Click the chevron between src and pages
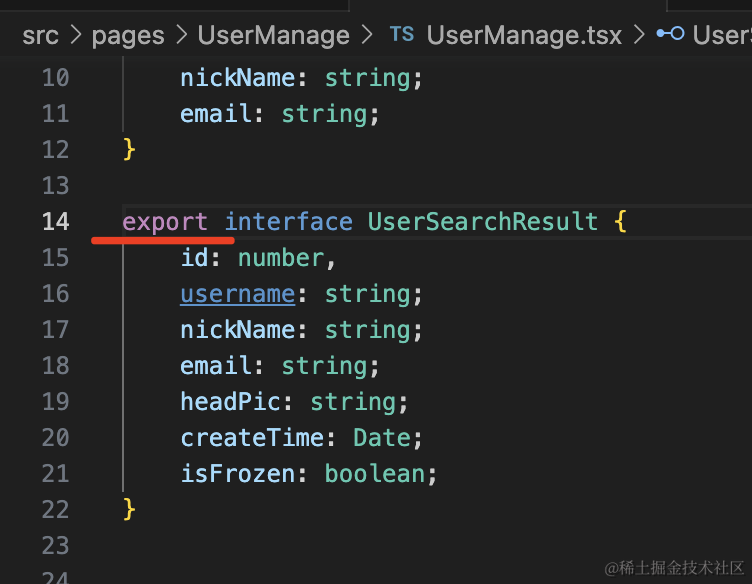The image size is (752, 584). 75,36
